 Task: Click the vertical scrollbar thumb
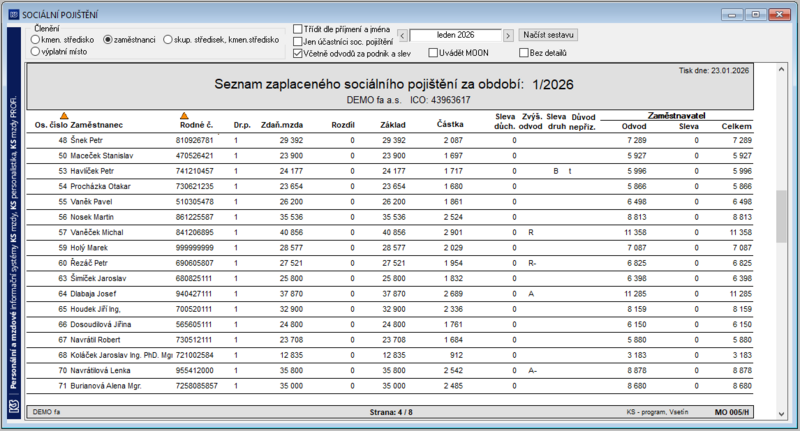[x=781, y=217]
